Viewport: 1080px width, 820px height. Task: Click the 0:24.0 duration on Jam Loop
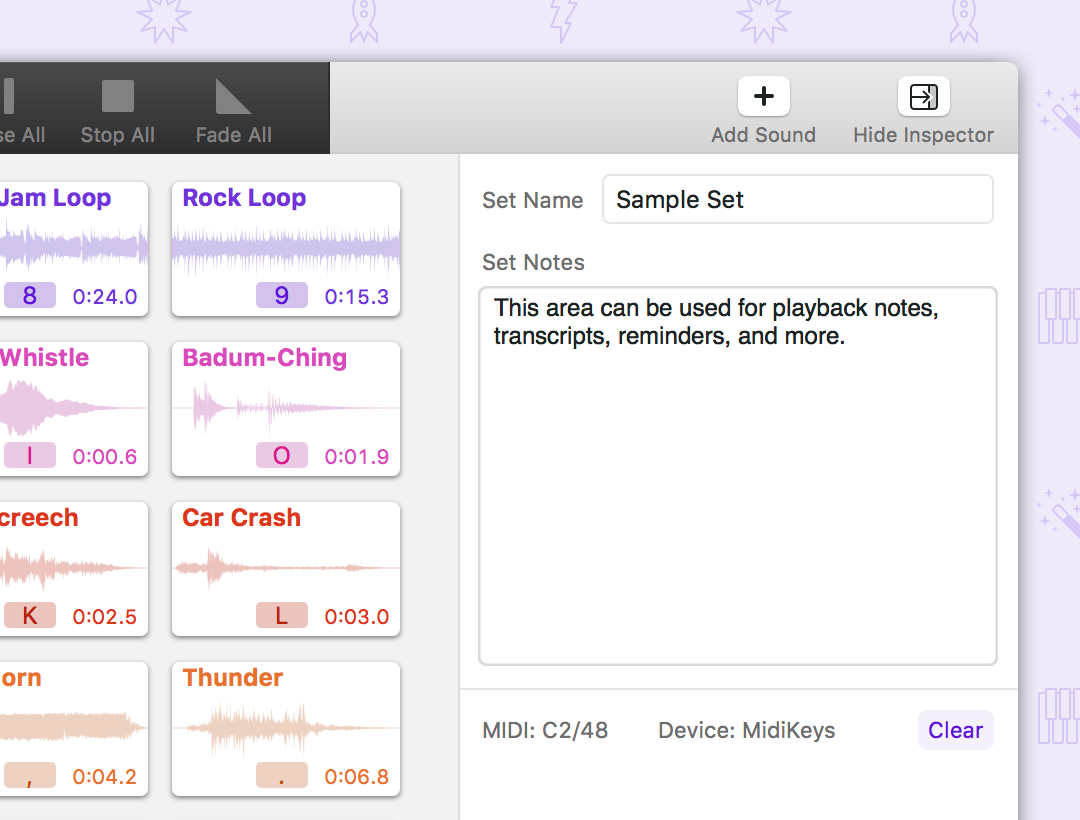pos(105,297)
